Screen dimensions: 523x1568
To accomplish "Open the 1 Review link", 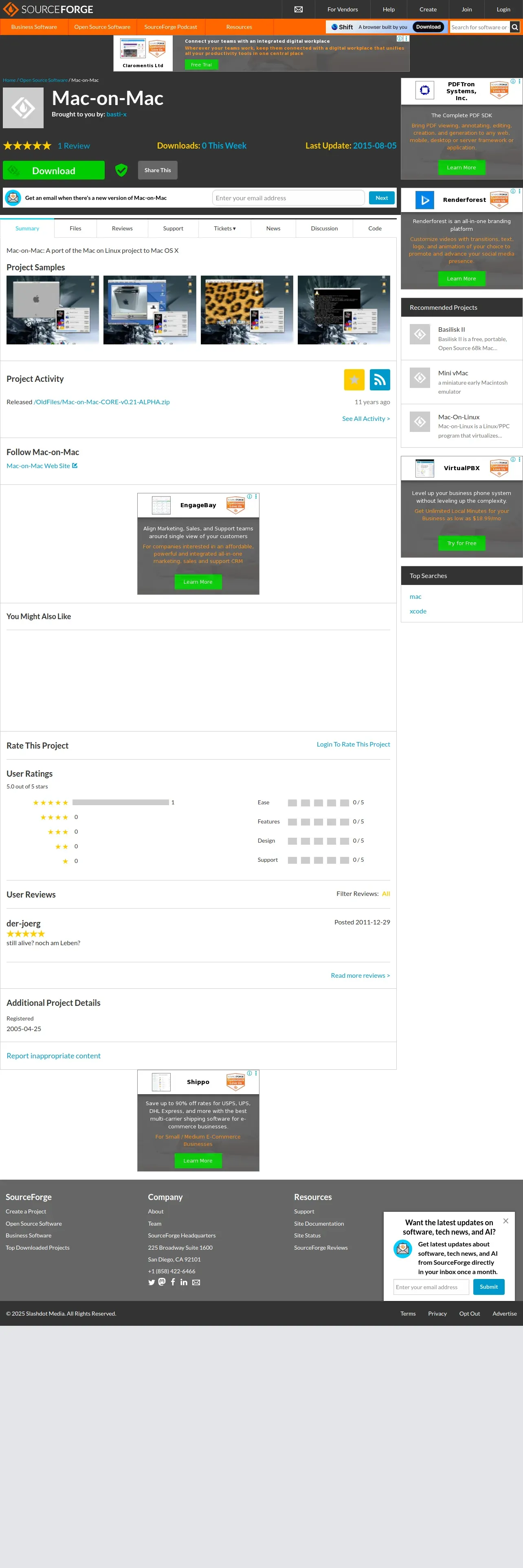I will [x=74, y=145].
